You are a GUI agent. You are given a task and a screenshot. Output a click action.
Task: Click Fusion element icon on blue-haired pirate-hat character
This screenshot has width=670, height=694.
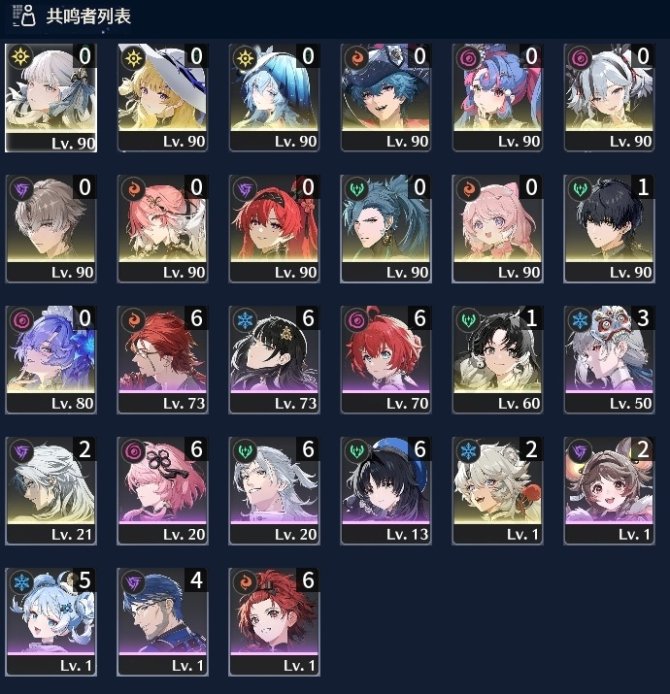(357, 58)
